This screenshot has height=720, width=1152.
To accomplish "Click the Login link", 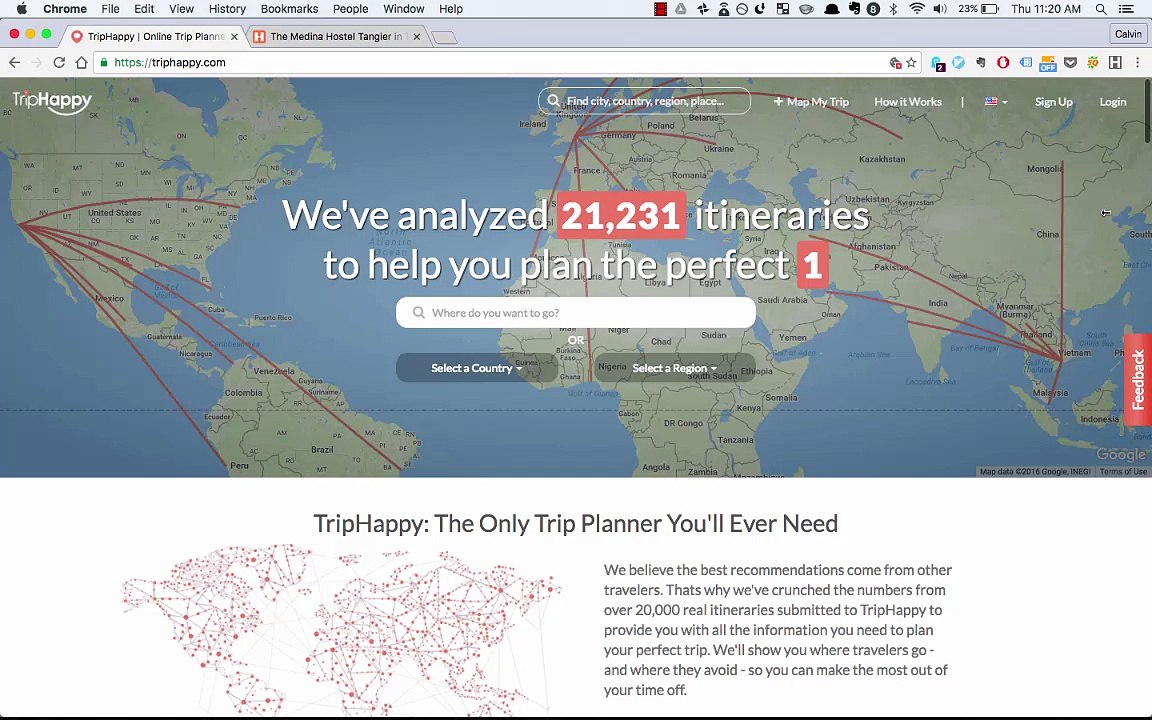I will point(1112,101).
